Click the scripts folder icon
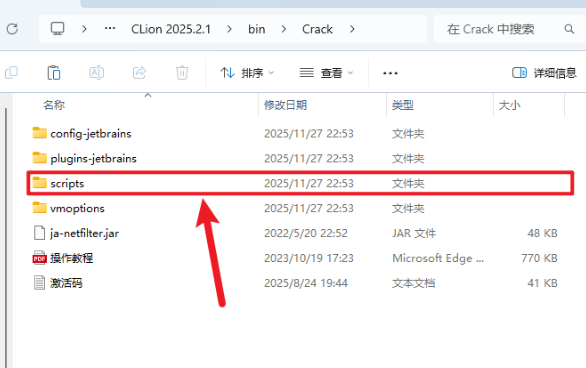 pyautogui.click(x=39, y=183)
